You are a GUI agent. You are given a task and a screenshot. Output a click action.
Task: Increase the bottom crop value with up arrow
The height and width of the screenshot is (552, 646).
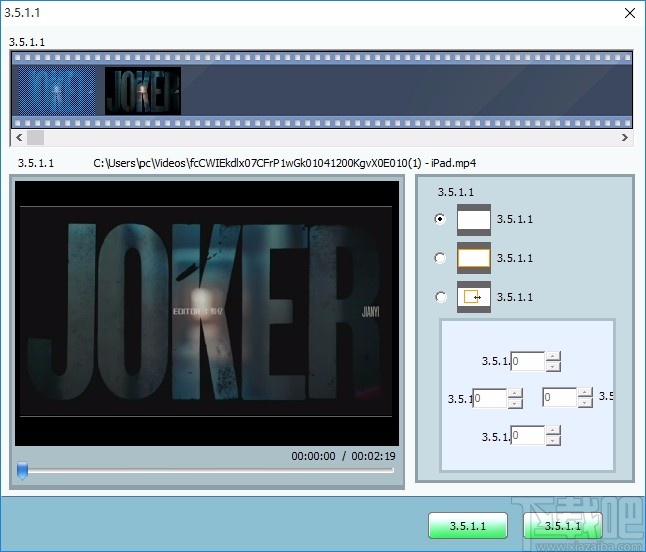(x=553, y=430)
